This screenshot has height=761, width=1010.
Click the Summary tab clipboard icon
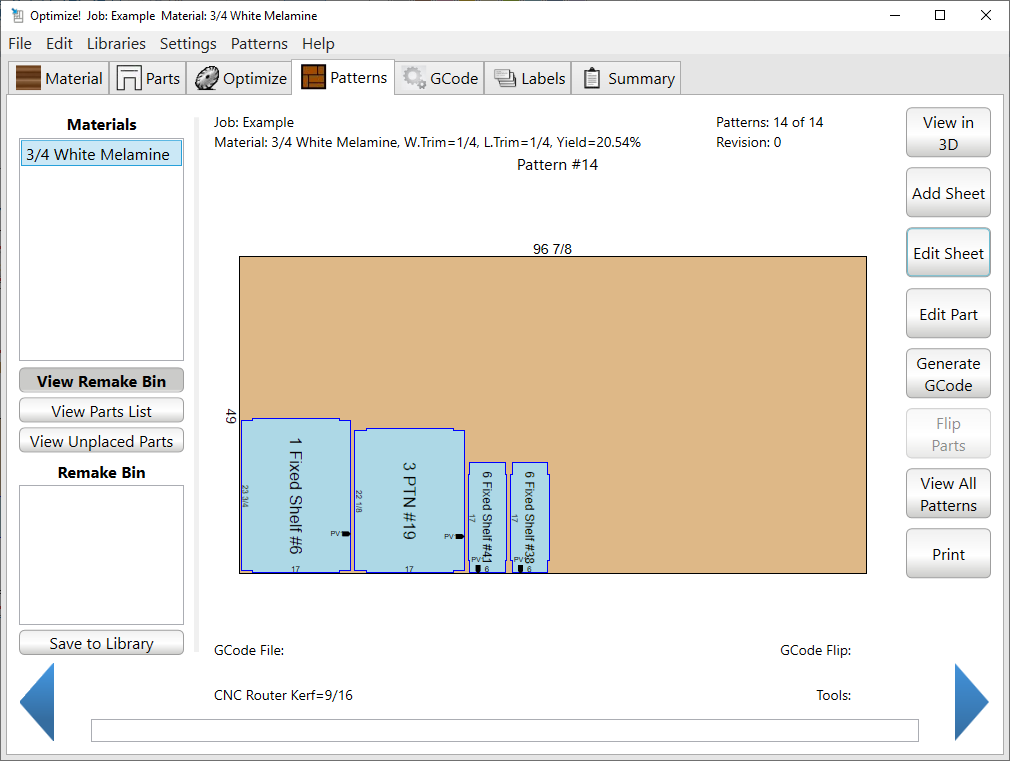tap(592, 78)
